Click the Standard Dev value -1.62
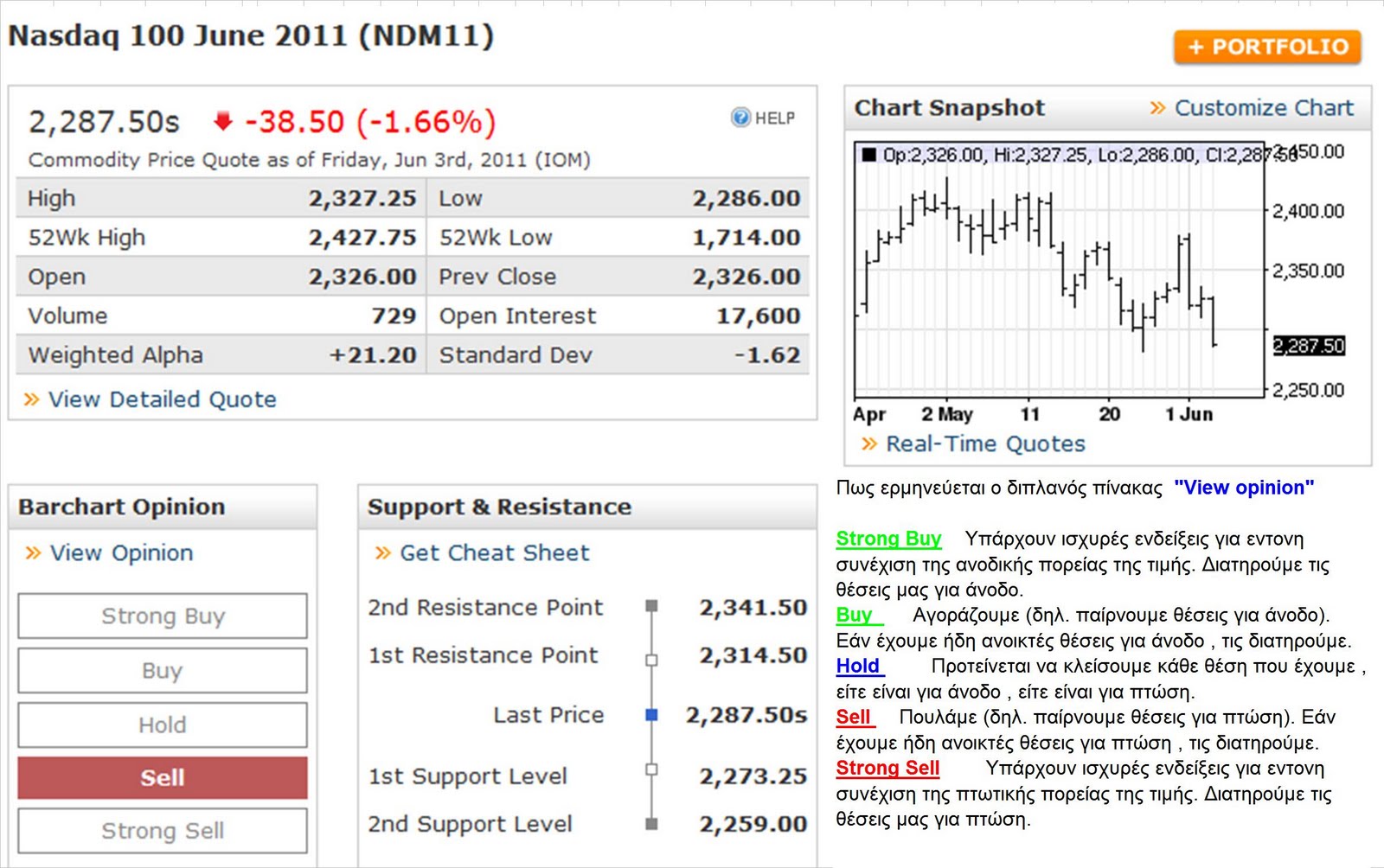The image size is (1384, 868). pos(767,355)
